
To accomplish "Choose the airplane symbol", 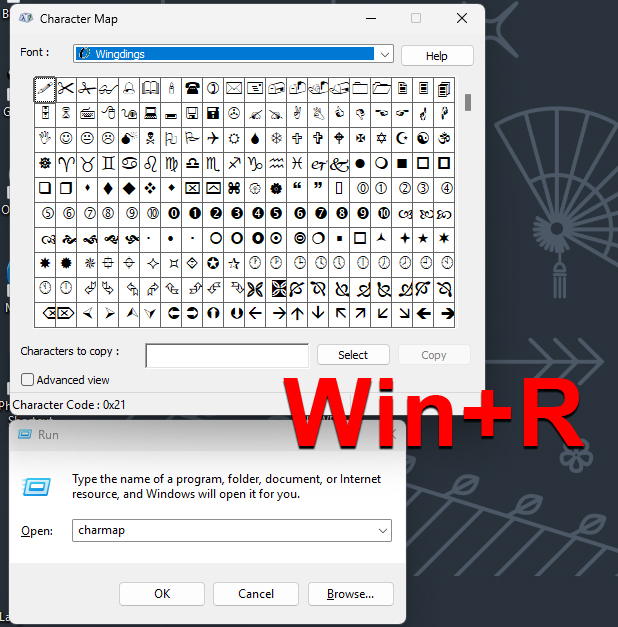I will click(x=213, y=138).
